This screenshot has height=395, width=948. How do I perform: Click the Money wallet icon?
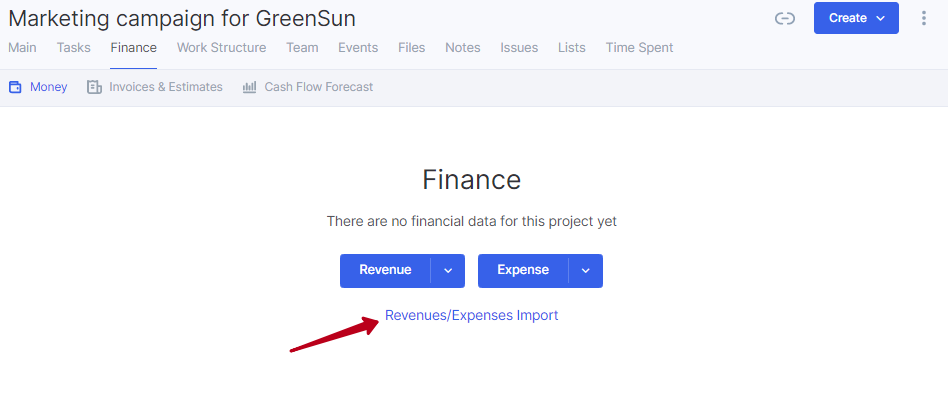tap(15, 87)
